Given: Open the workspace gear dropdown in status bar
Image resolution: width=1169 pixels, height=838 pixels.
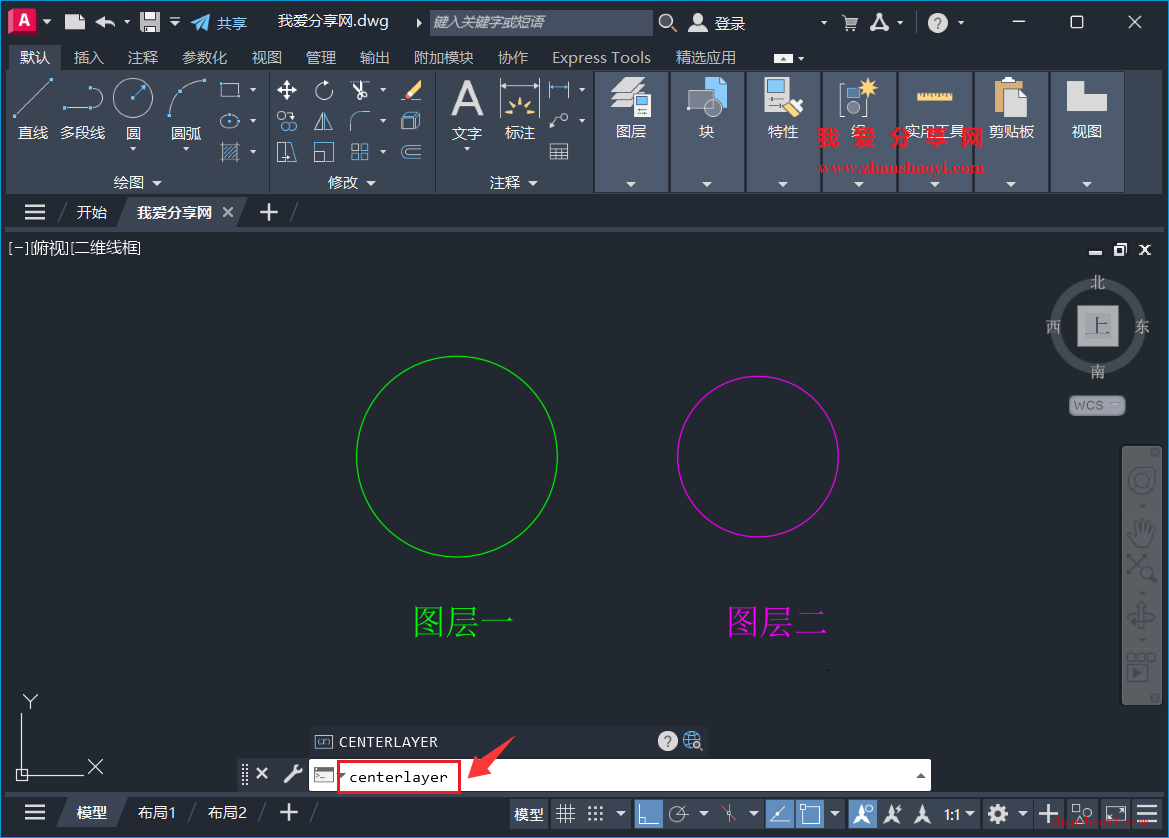Looking at the screenshot, I should point(1023,813).
